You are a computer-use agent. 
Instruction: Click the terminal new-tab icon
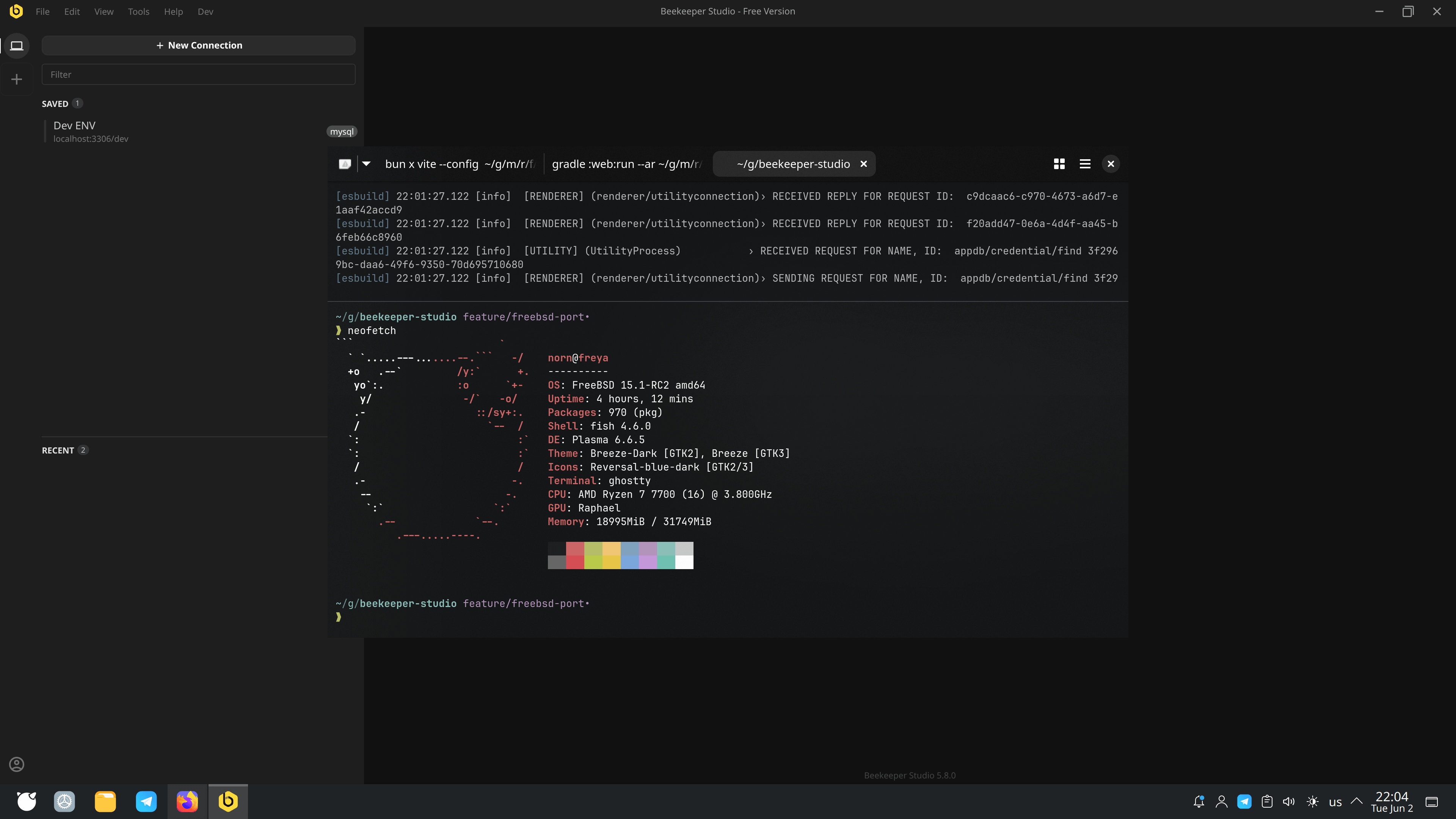[x=345, y=164]
